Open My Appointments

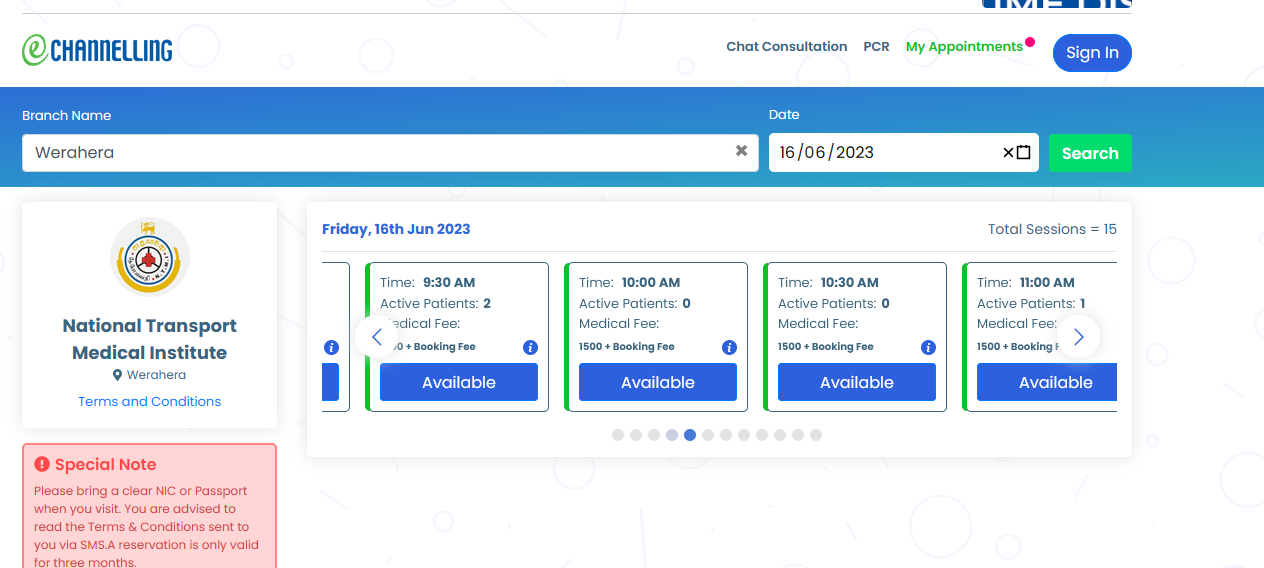coord(964,46)
